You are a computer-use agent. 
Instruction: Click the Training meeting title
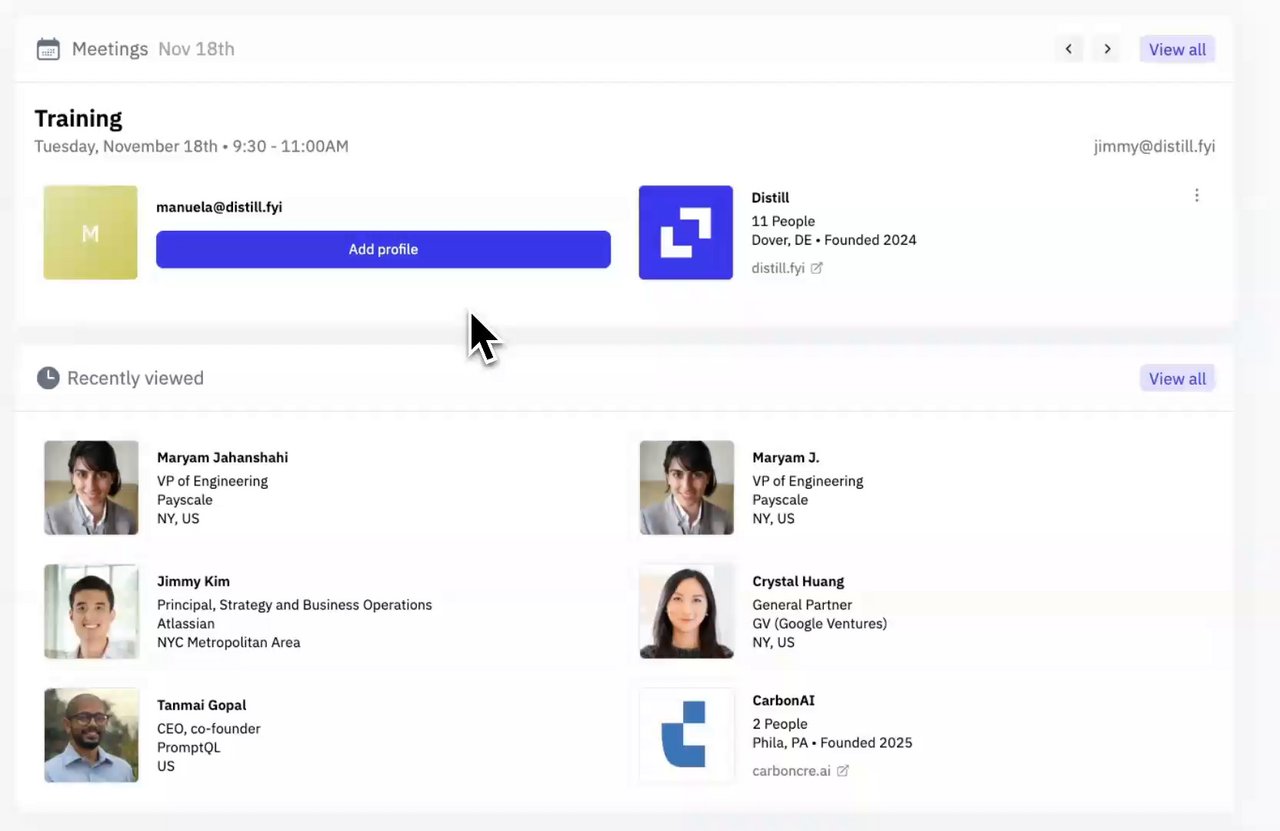[x=78, y=118]
